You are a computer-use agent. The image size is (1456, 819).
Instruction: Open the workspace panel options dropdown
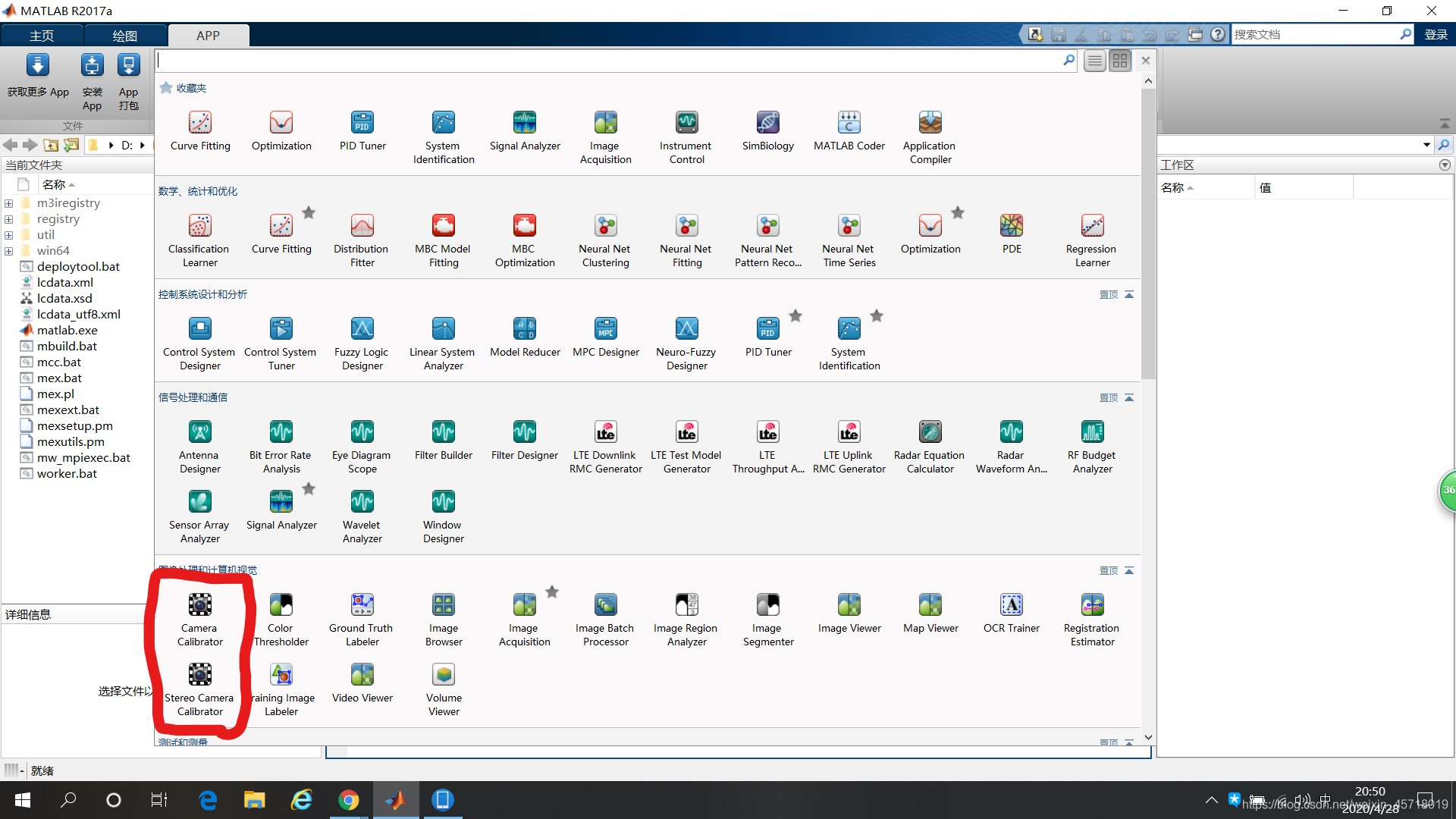click(x=1445, y=165)
